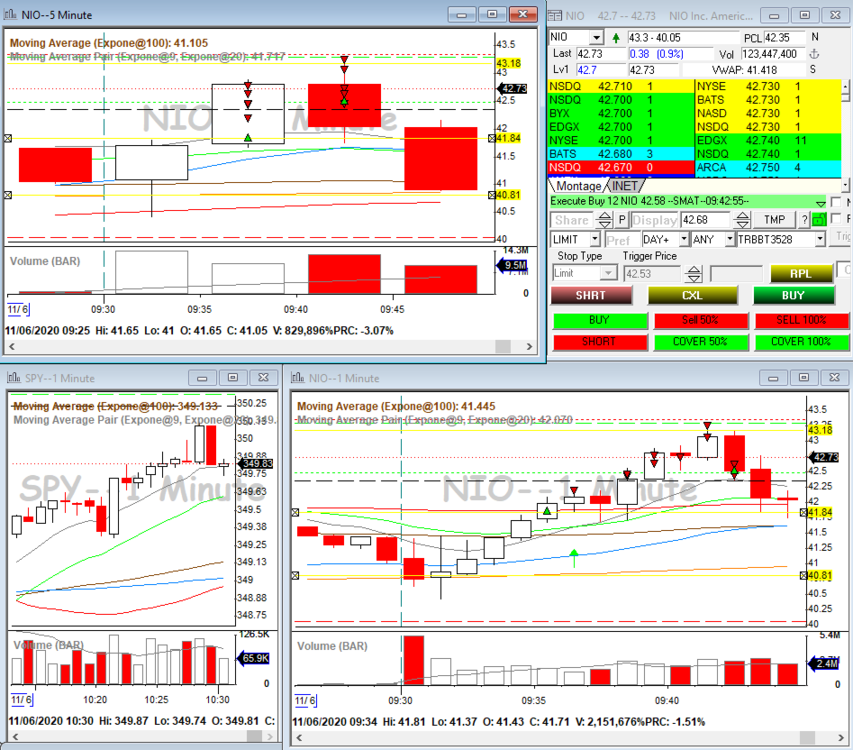Open the NIO symbol dropdown
Viewport: 853px width, 750px height.
[597, 37]
